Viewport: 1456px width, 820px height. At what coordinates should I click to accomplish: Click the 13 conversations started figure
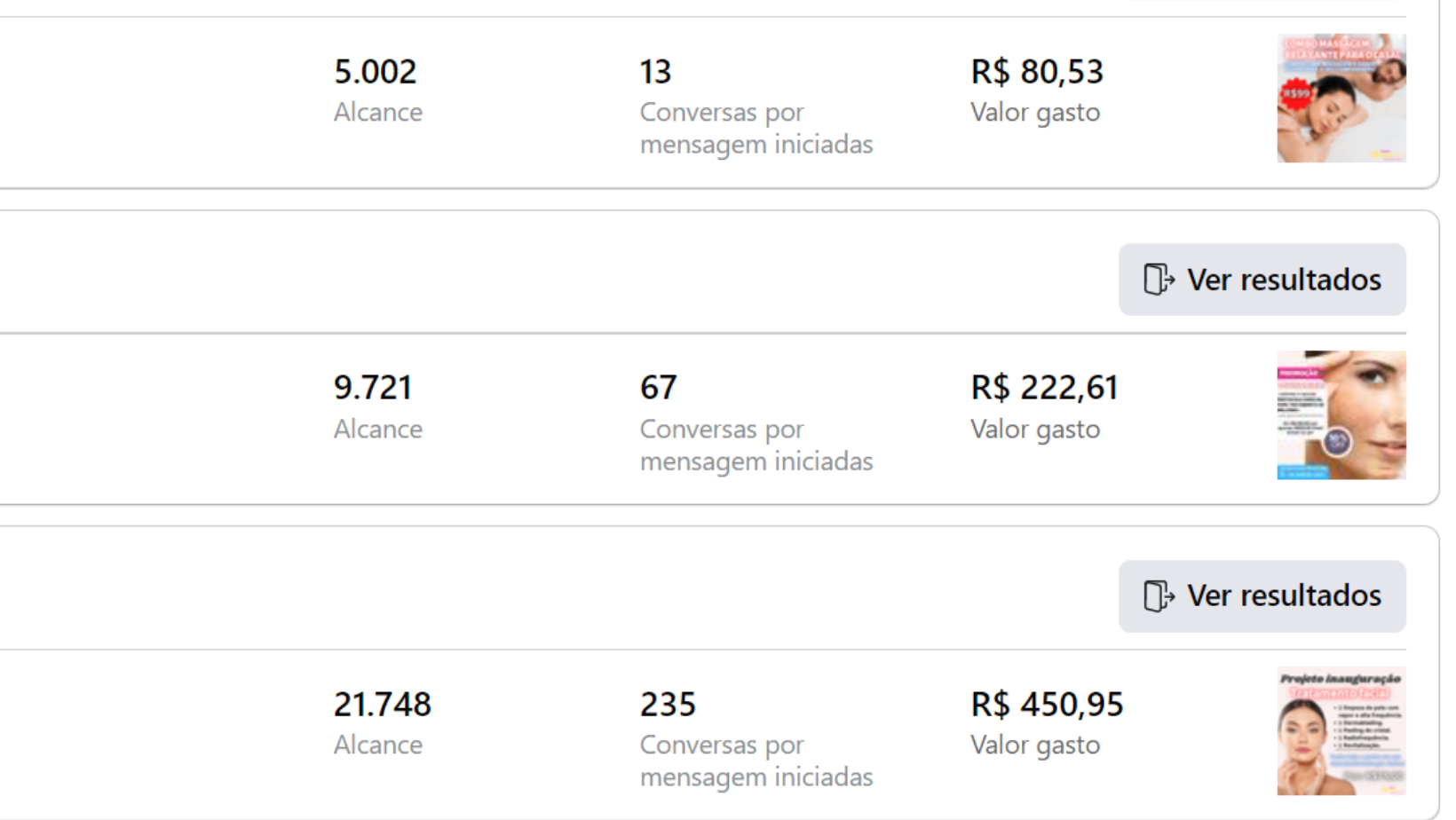tap(655, 72)
